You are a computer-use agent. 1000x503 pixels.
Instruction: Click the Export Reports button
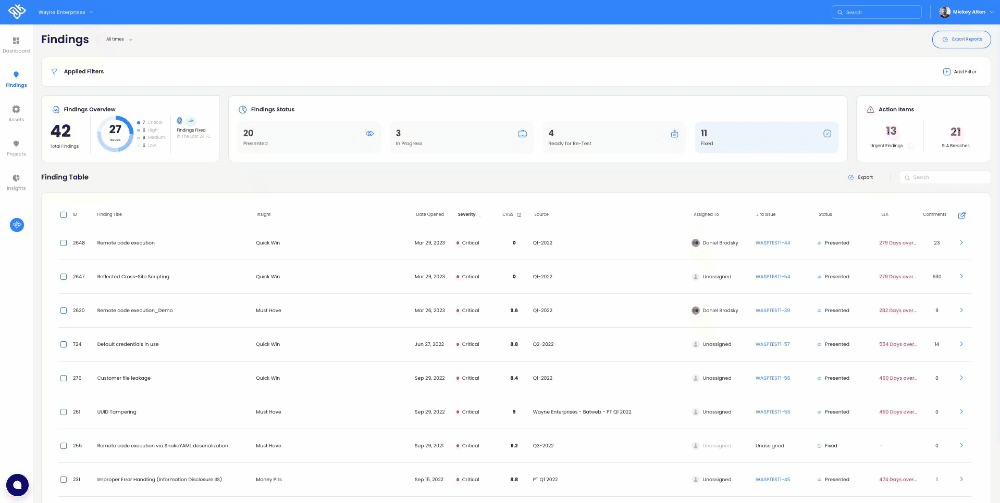pyautogui.click(x=962, y=40)
